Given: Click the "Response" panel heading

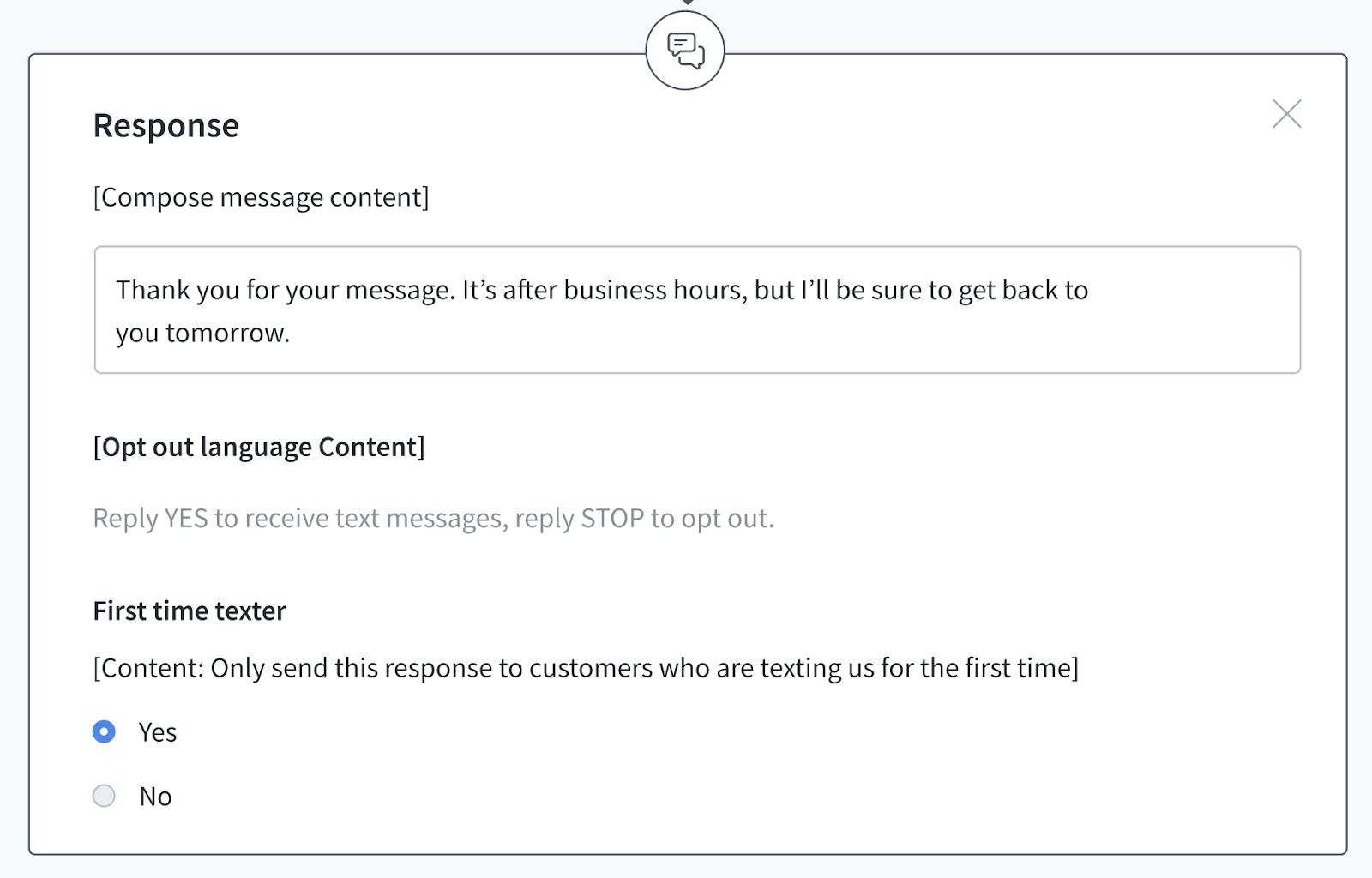Looking at the screenshot, I should [166, 125].
